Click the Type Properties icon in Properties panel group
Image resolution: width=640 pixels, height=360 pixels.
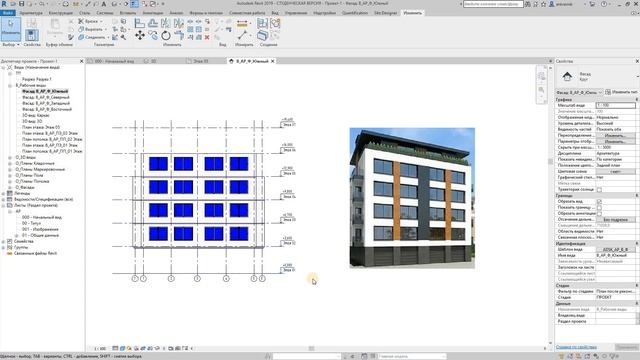[x=31, y=23]
